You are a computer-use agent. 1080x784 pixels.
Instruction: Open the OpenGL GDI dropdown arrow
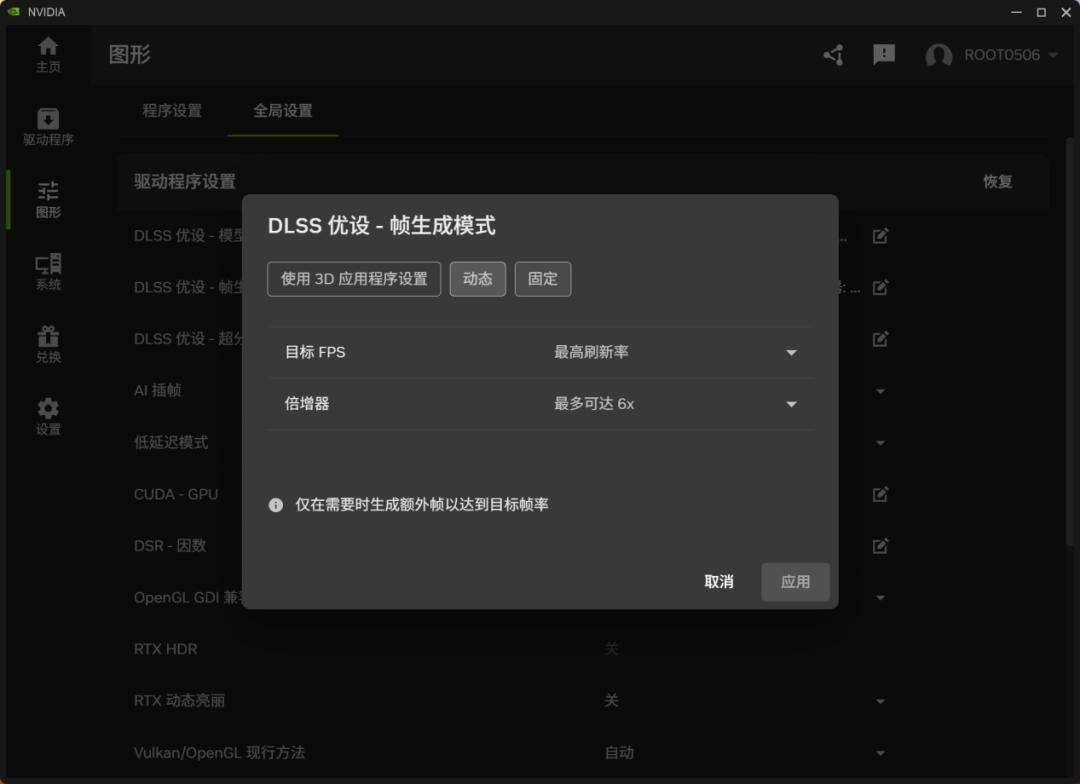pos(880,598)
